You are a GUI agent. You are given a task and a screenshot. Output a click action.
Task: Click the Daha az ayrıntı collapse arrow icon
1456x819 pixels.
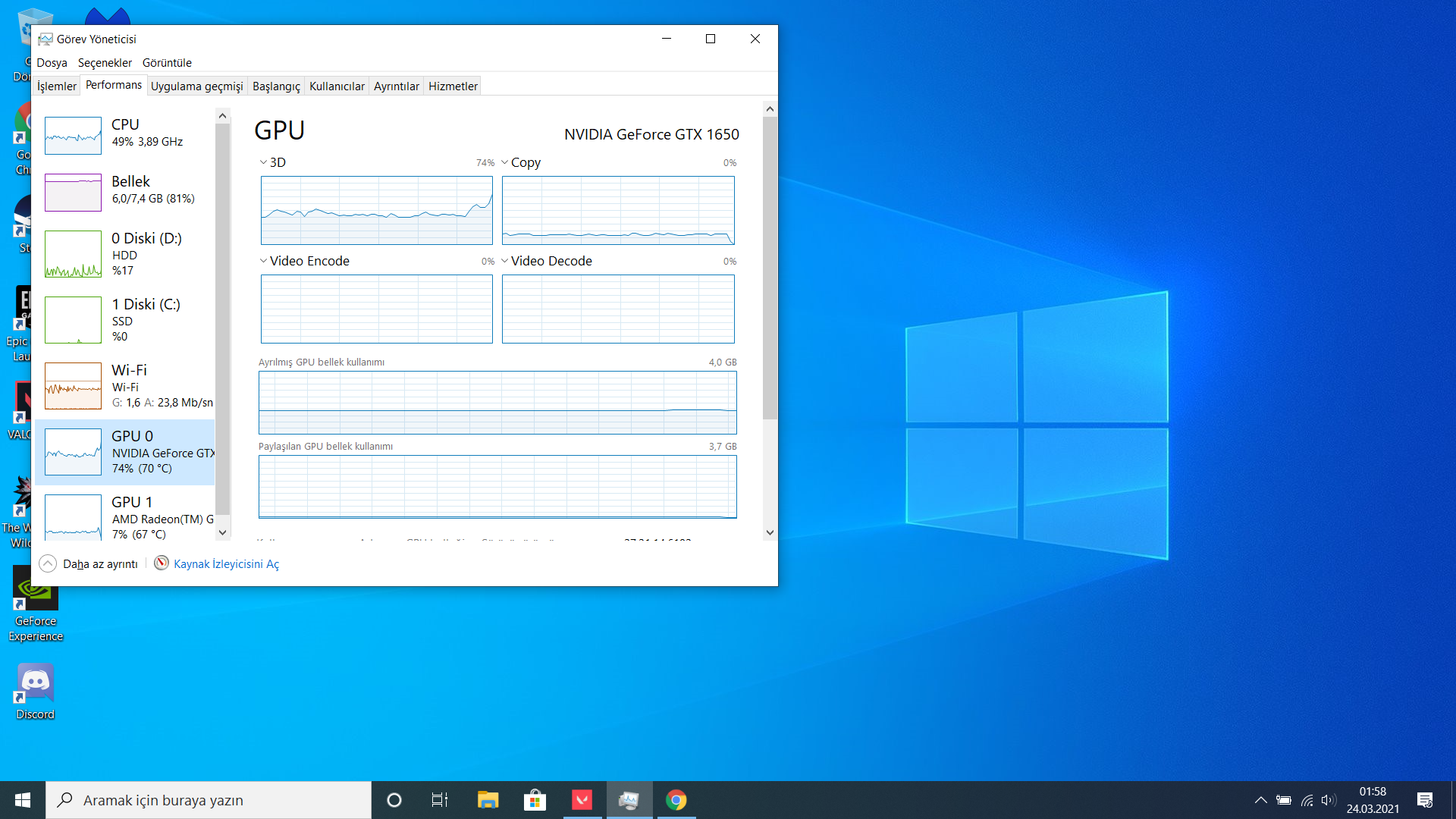tap(48, 563)
